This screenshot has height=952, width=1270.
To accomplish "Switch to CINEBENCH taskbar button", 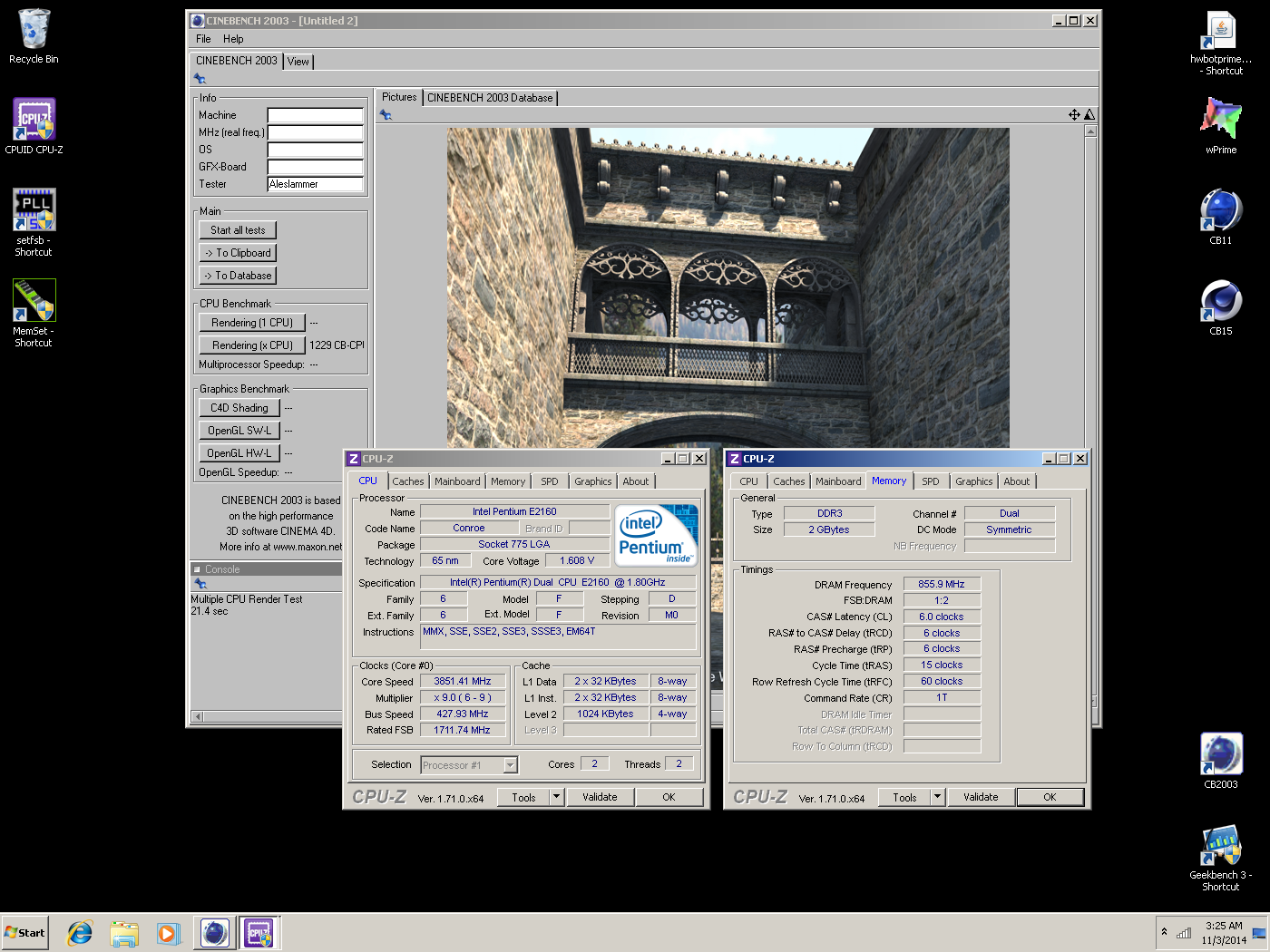I will 215,932.
